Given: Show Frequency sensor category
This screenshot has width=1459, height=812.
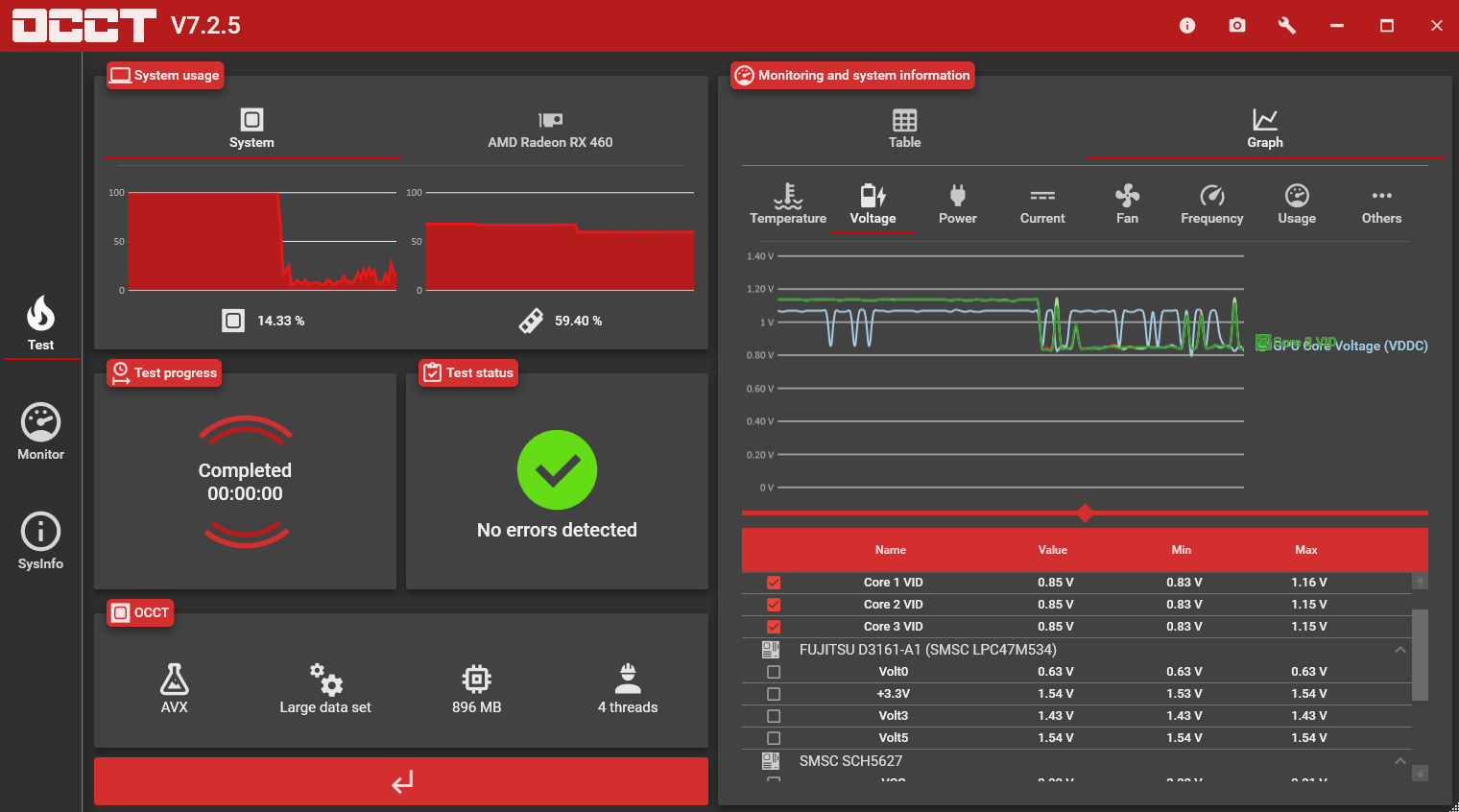Looking at the screenshot, I should pos(1211,203).
